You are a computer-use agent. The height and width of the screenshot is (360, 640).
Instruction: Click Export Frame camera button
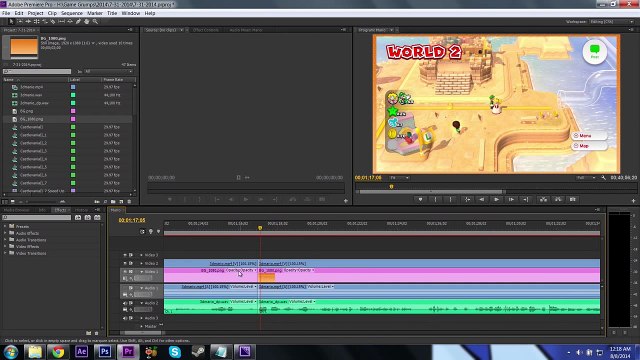(573, 199)
